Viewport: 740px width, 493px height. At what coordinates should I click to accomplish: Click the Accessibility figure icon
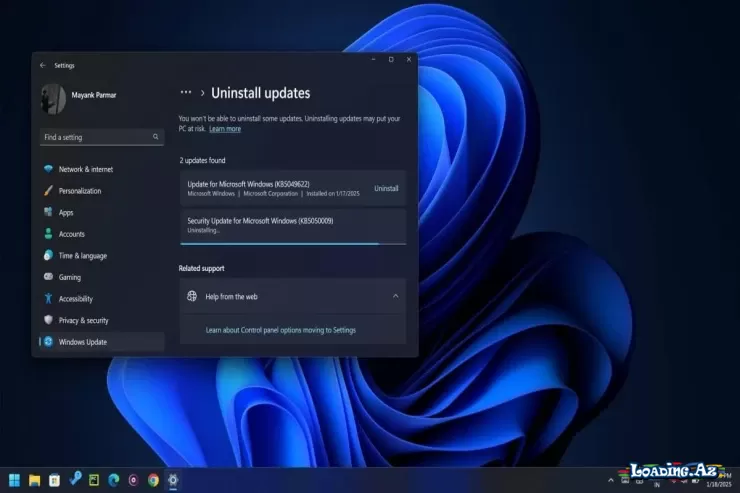(48, 298)
